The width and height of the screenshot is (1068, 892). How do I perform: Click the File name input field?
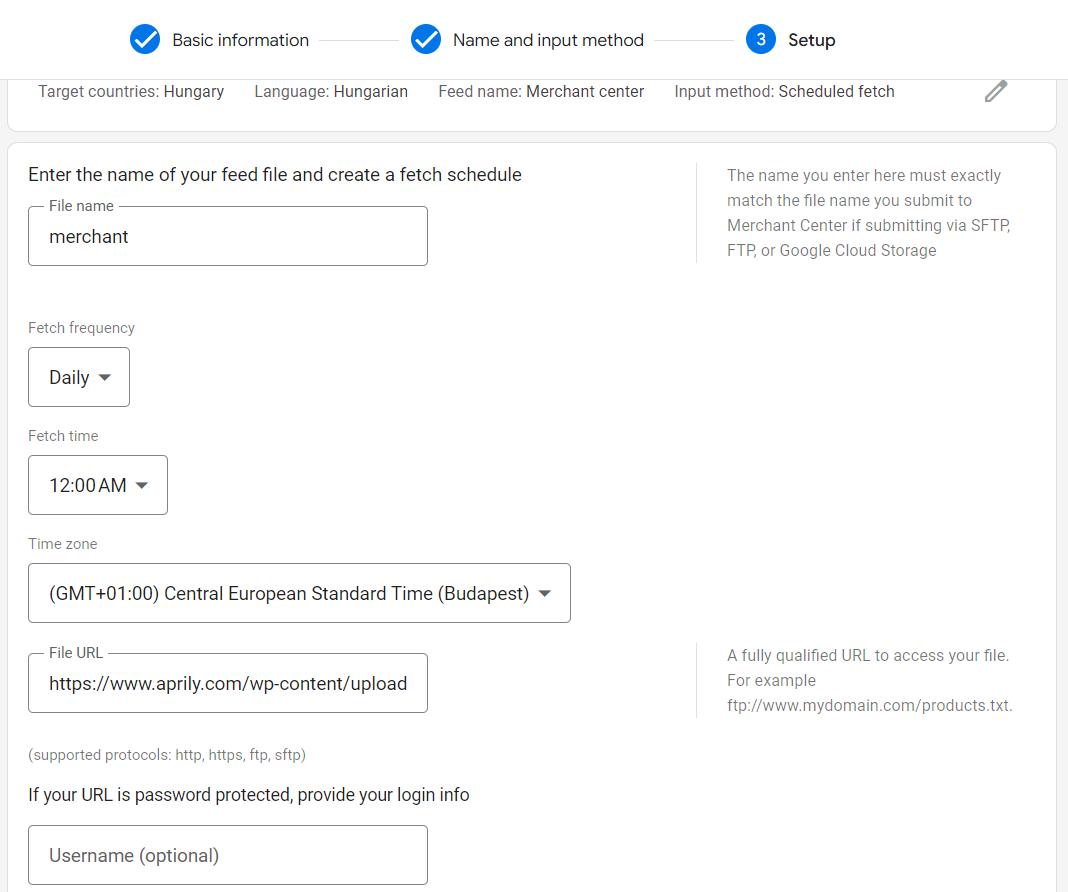(x=228, y=237)
